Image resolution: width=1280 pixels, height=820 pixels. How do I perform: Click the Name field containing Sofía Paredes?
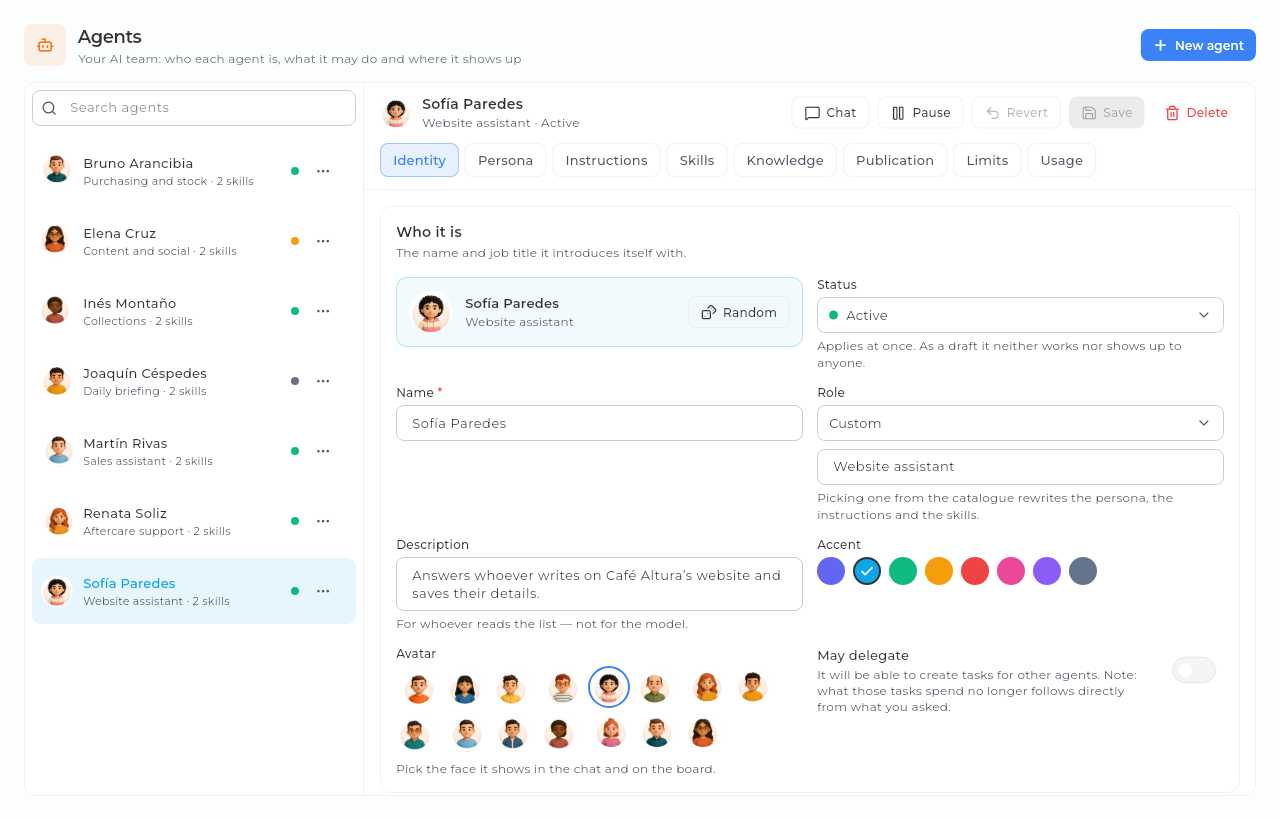(599, 423)
